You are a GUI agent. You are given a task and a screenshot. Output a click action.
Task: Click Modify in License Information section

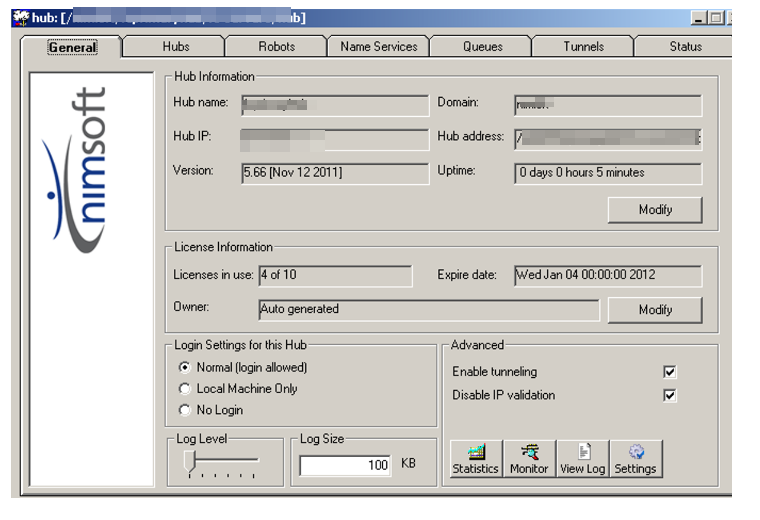point(655,310)
